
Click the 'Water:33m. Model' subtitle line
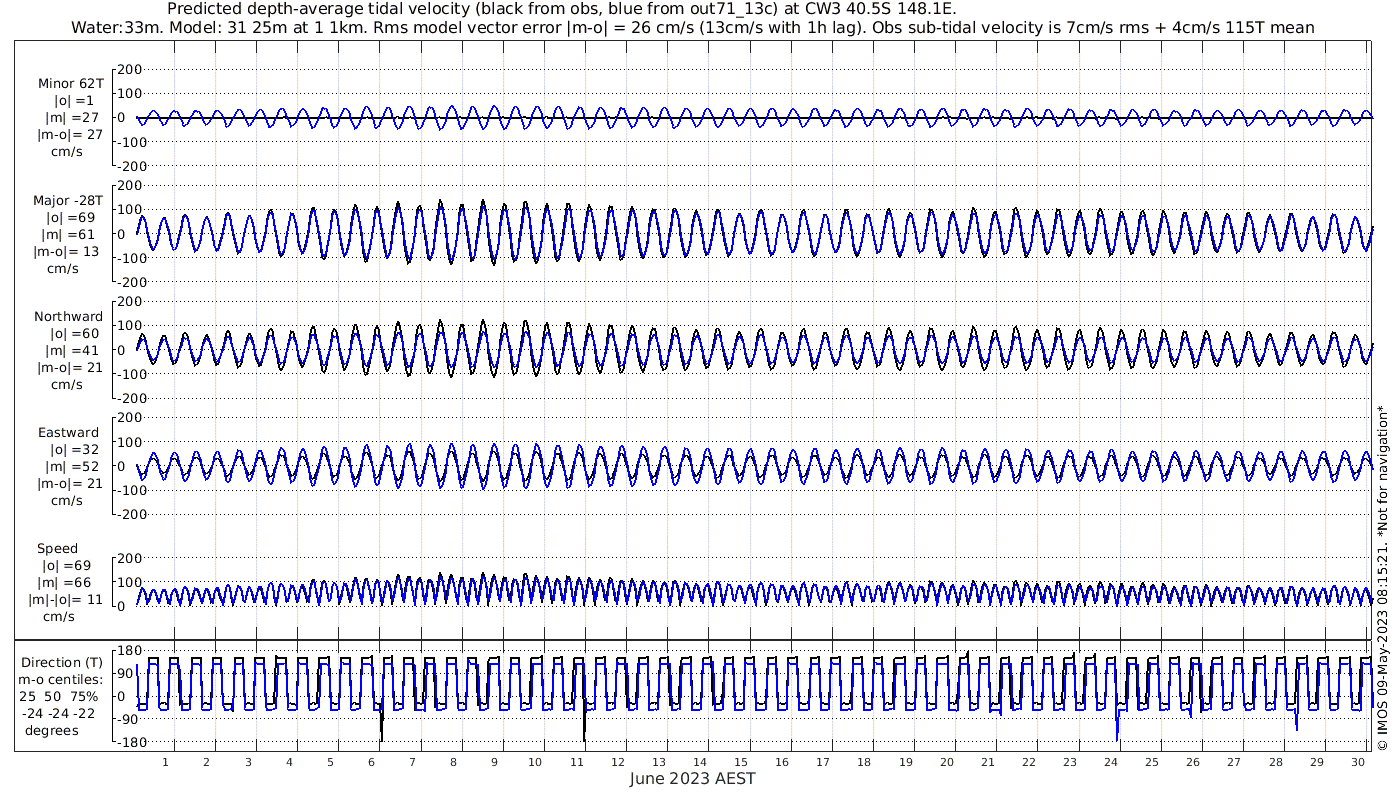pyautogui.click(x=693, y=27)
